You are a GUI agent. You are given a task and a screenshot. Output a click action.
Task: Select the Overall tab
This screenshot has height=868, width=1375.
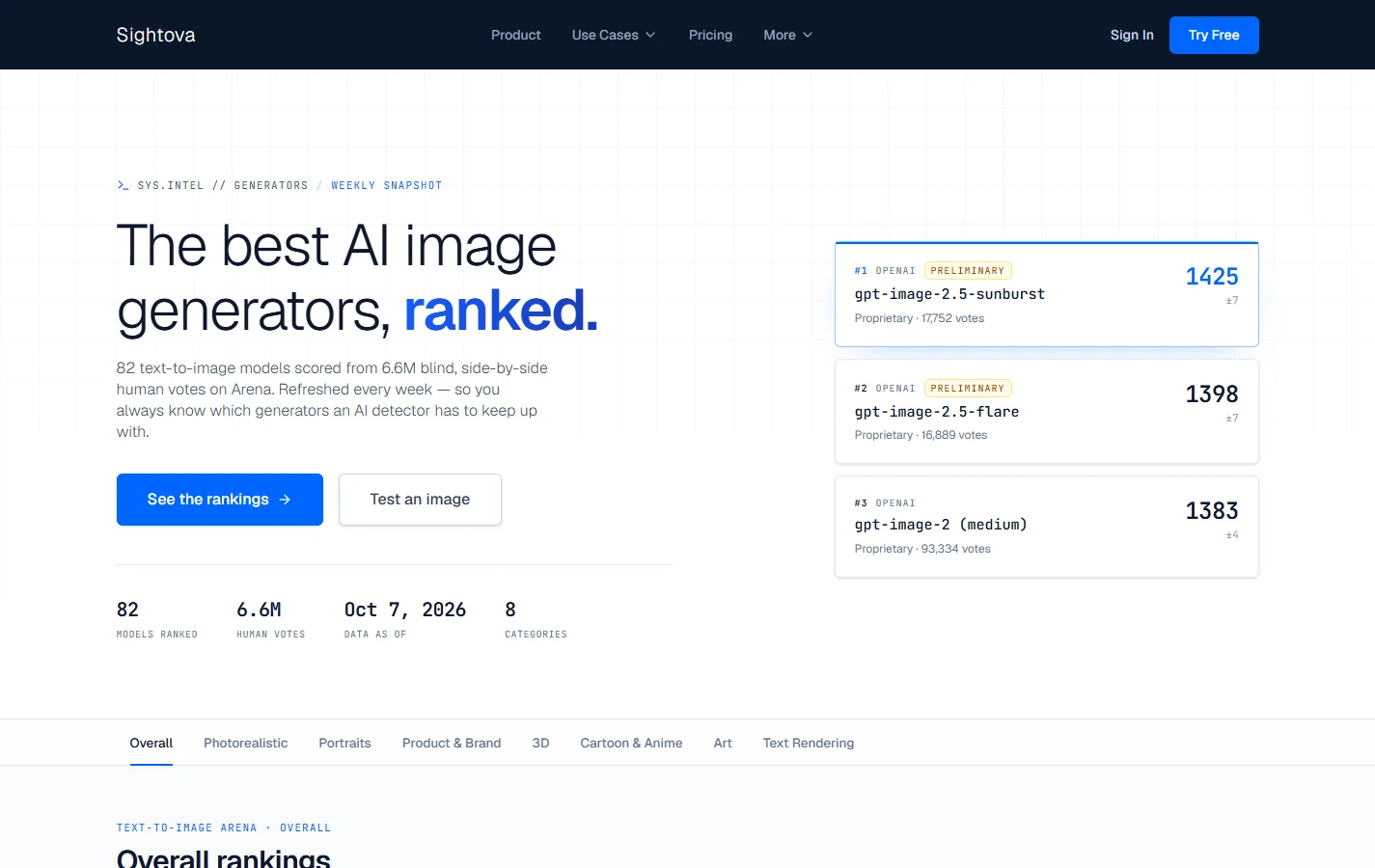coord(151,743)
